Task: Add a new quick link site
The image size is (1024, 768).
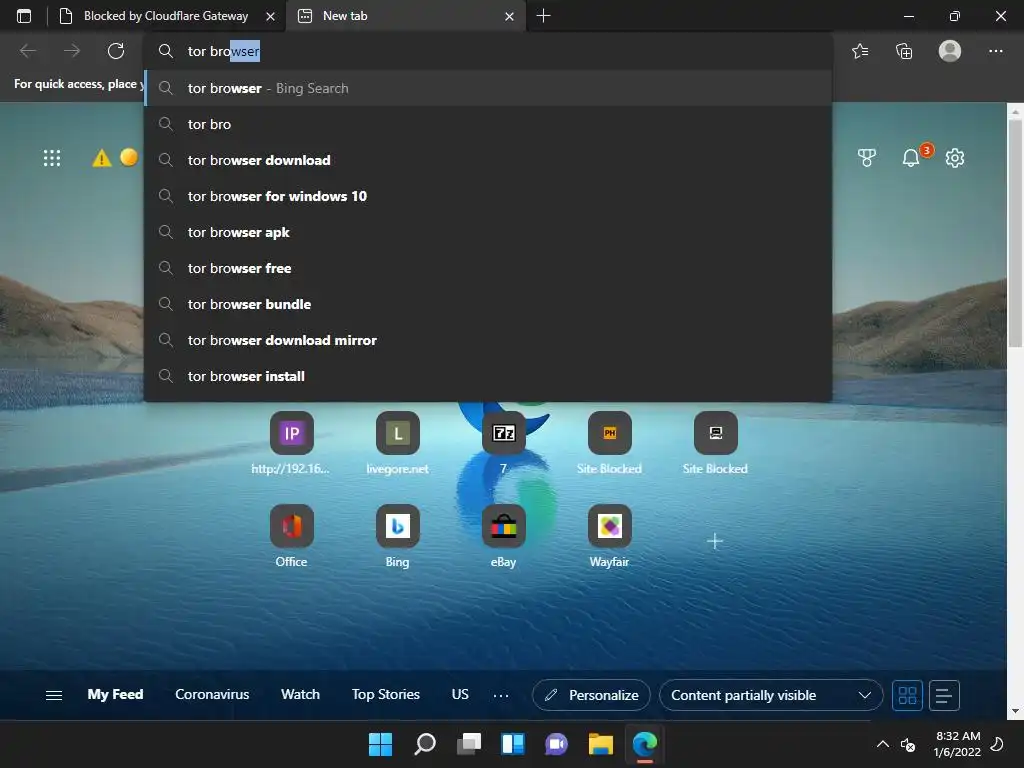Action: (x=715, y=541)
